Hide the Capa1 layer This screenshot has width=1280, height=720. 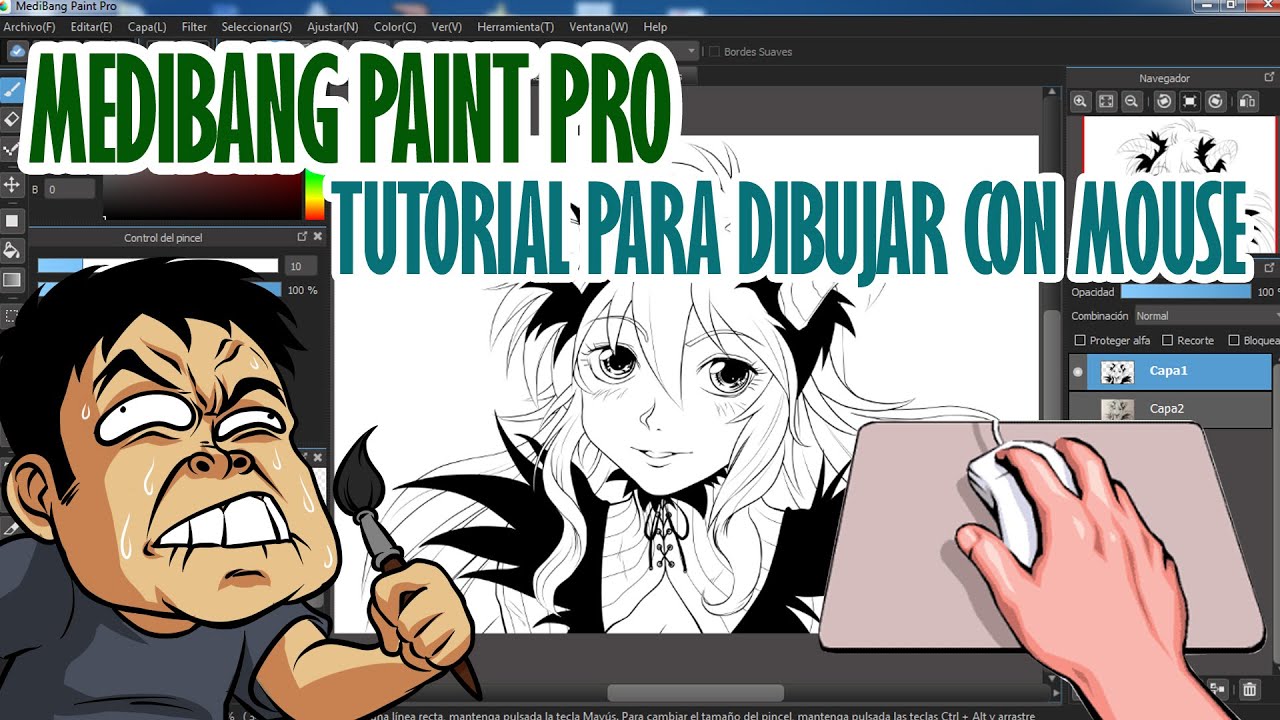pyautogui.click(x=1078, y=372)
